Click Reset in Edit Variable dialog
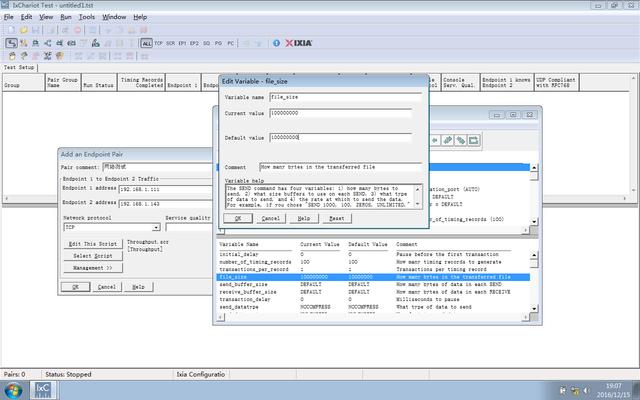Screen dimensions: 640x400 coord(336,217)
